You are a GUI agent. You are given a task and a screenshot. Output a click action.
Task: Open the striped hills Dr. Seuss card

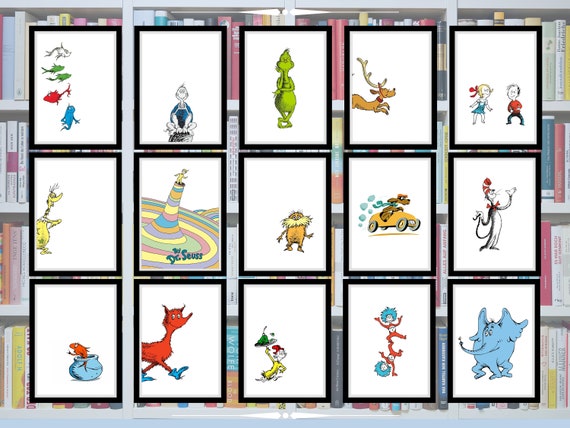pos(180,214)
